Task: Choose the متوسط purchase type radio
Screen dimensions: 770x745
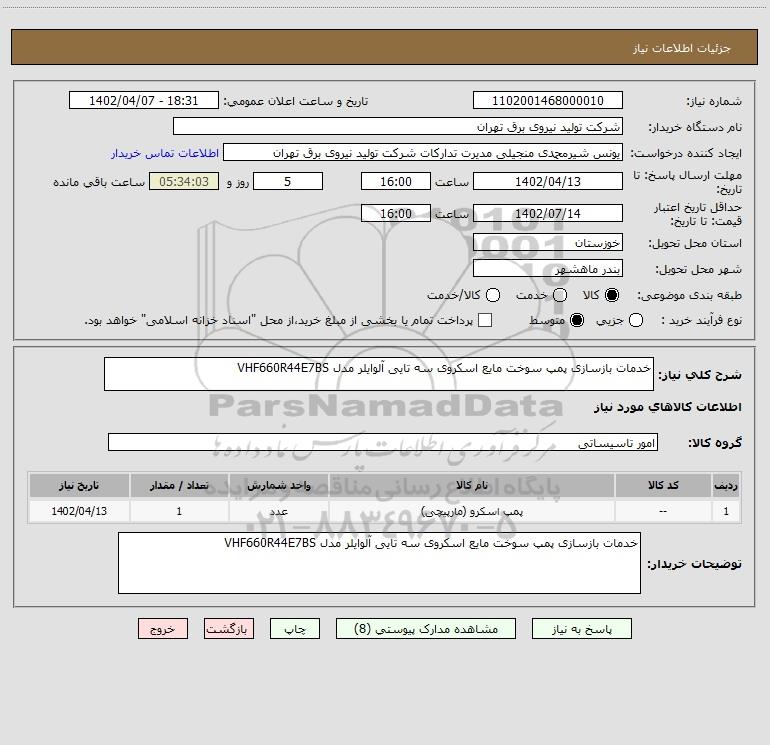Action: pyautogui.click(x=577, y=320)
